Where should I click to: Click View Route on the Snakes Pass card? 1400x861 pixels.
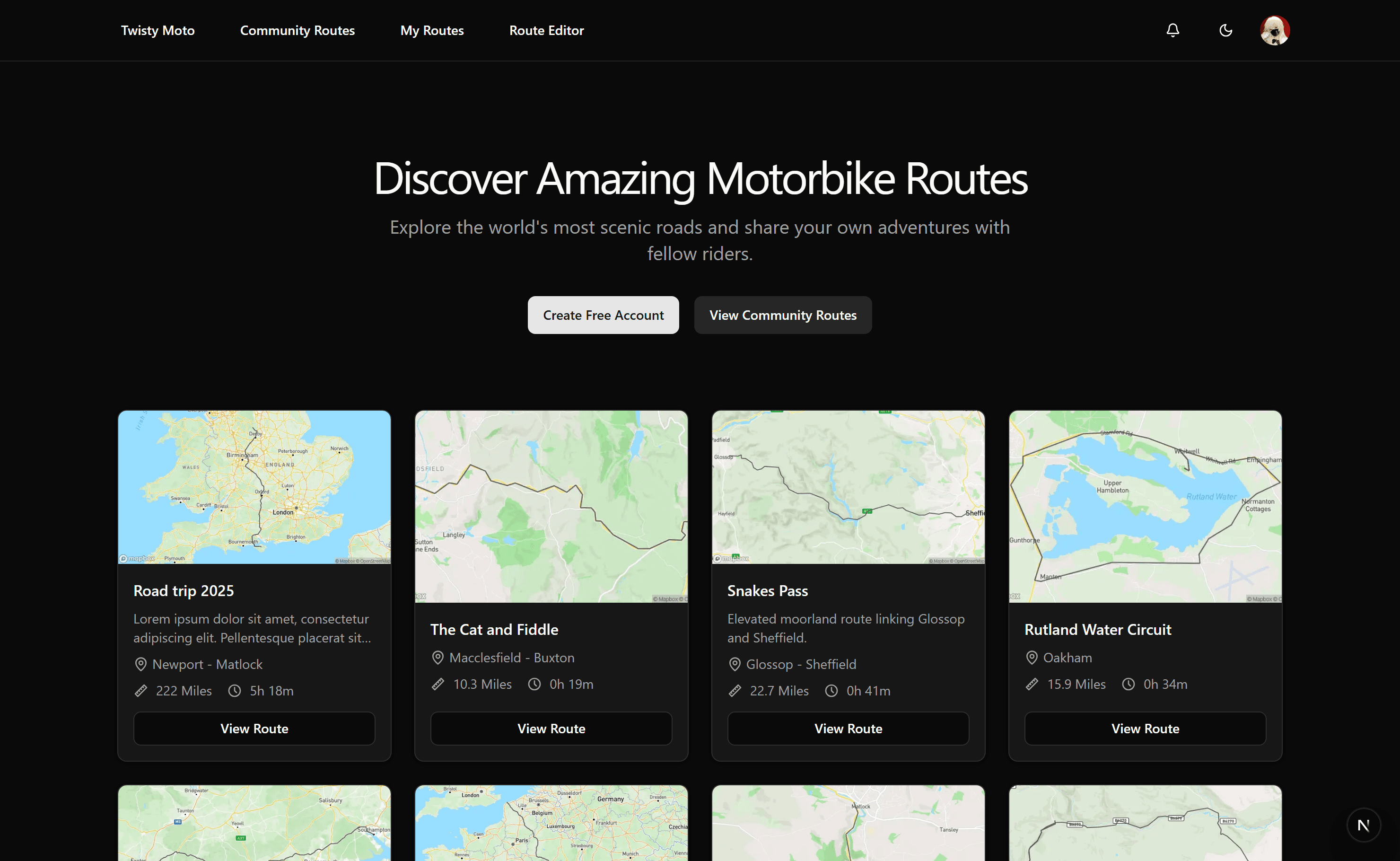(x=848, y=729)
